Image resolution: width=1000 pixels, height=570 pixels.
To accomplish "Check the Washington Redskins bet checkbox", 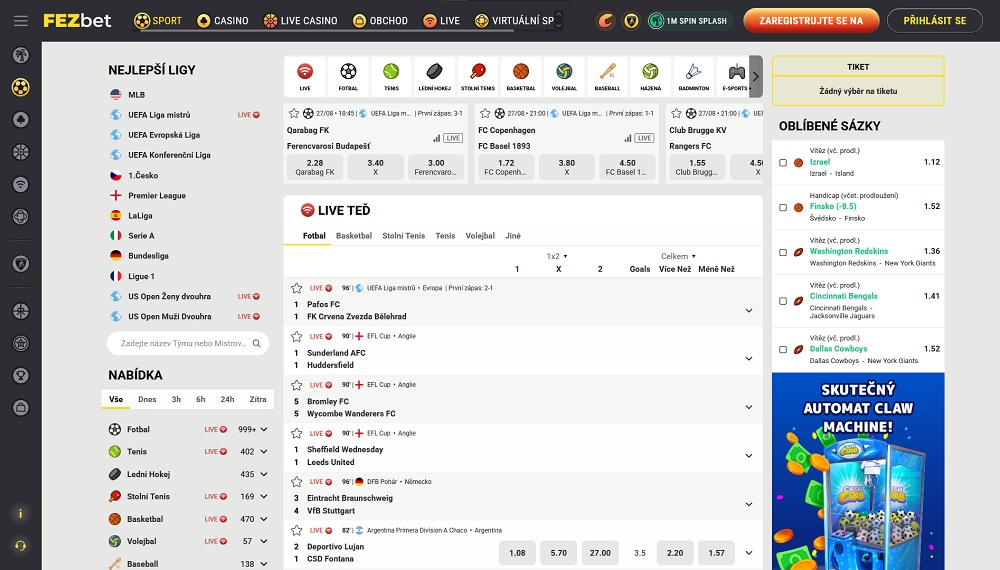I will (x=783, y=252).
